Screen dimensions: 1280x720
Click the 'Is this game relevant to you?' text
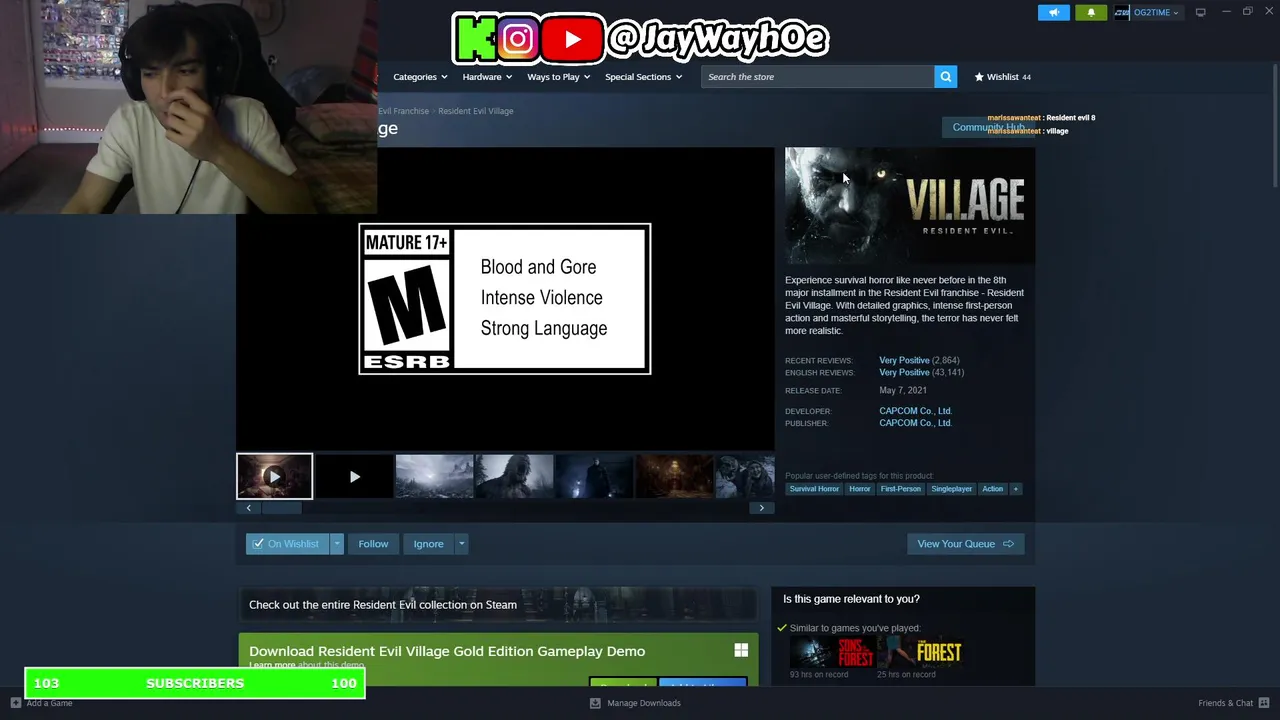851,599
